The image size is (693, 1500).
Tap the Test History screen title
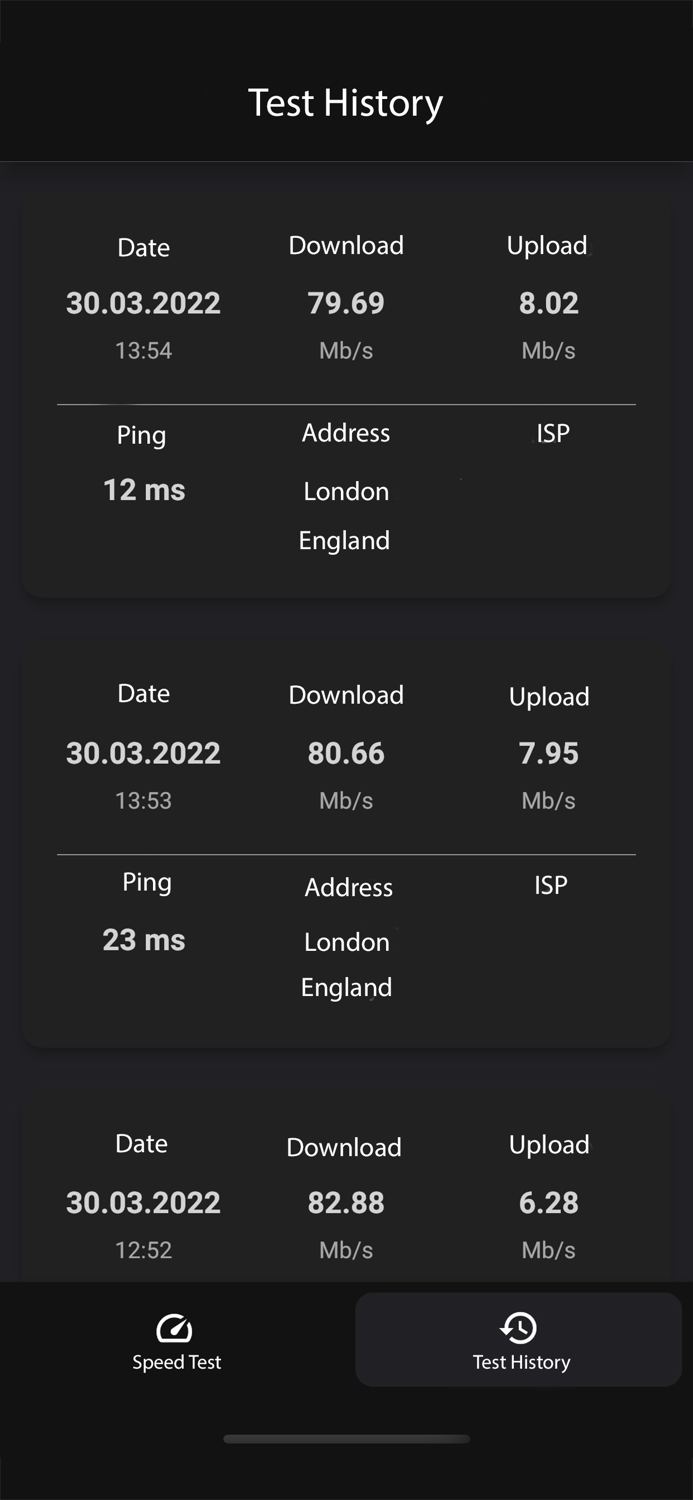point(345,102)
